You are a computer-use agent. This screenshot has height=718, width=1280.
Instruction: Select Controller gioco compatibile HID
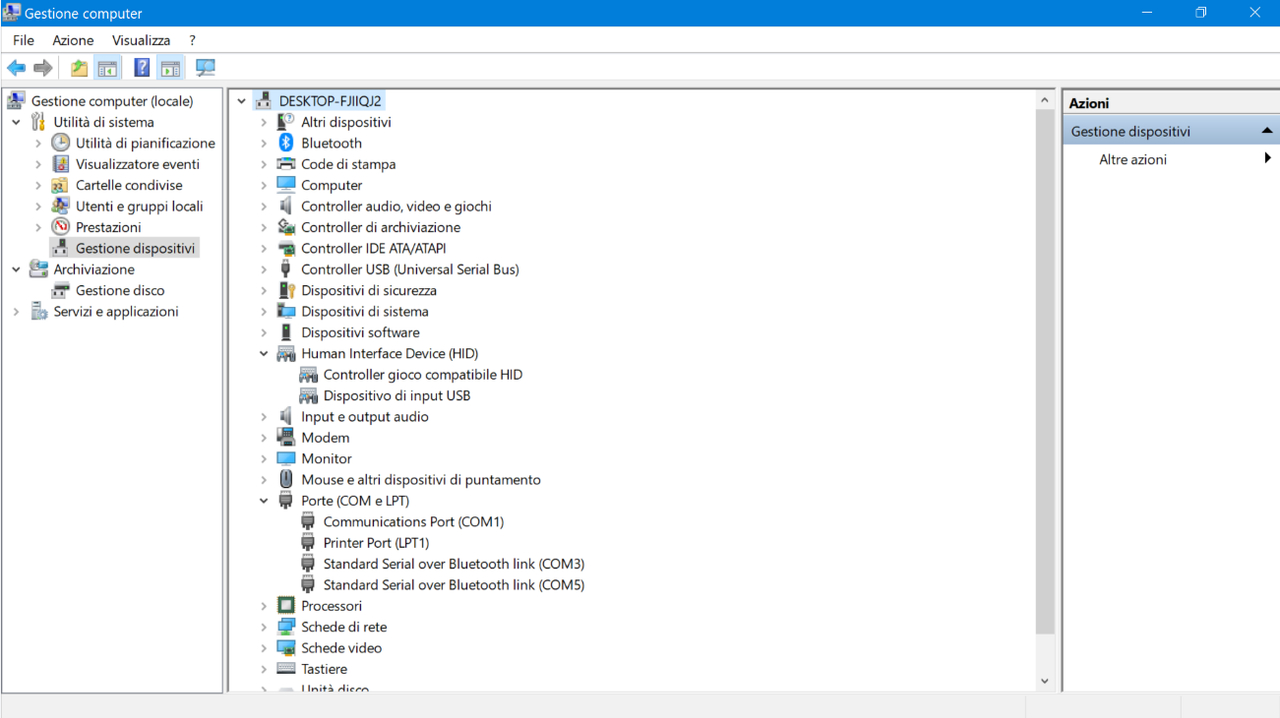coord(423,375)
